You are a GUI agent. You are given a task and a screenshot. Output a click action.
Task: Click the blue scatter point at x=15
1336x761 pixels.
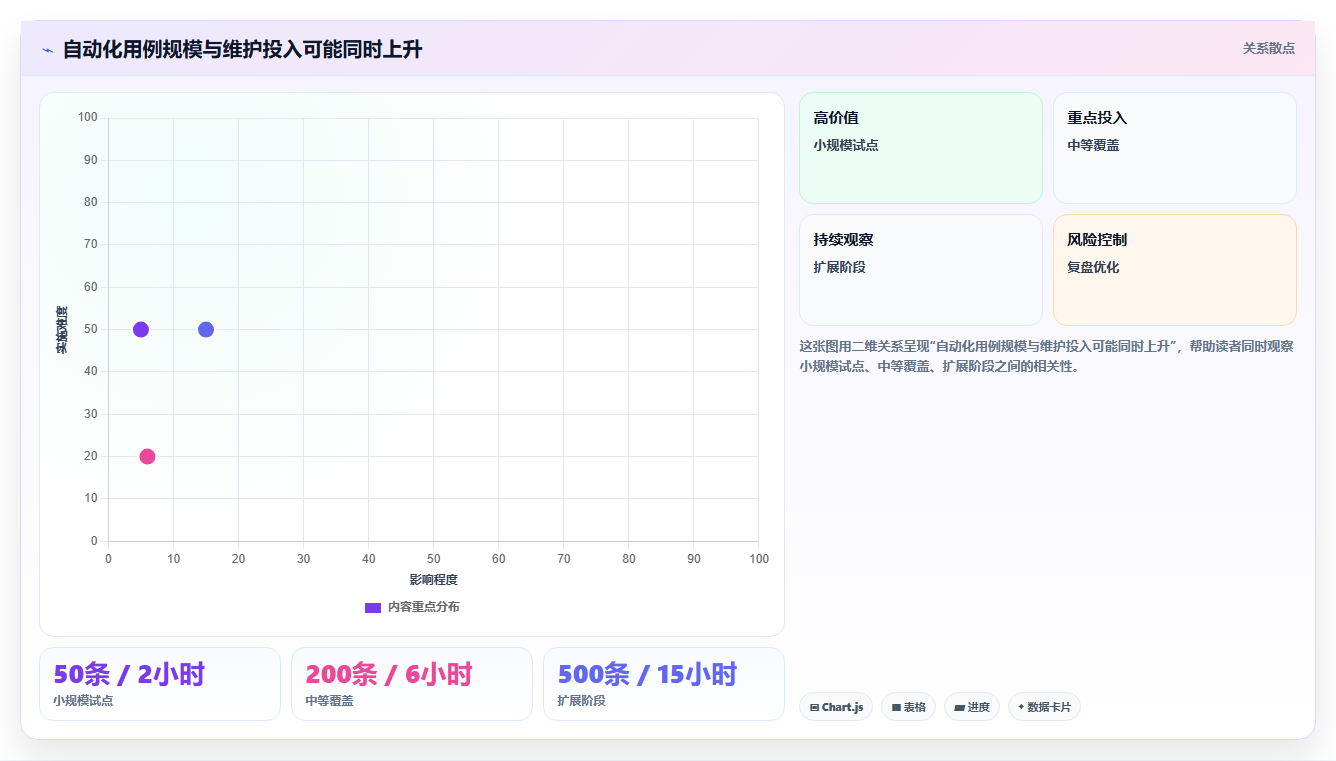206,330
